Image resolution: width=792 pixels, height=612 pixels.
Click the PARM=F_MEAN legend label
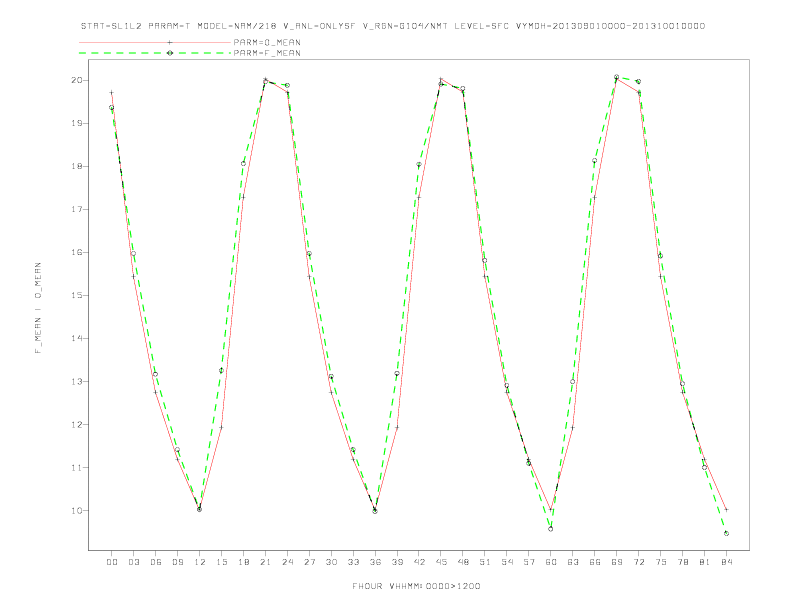pos(267,53)
